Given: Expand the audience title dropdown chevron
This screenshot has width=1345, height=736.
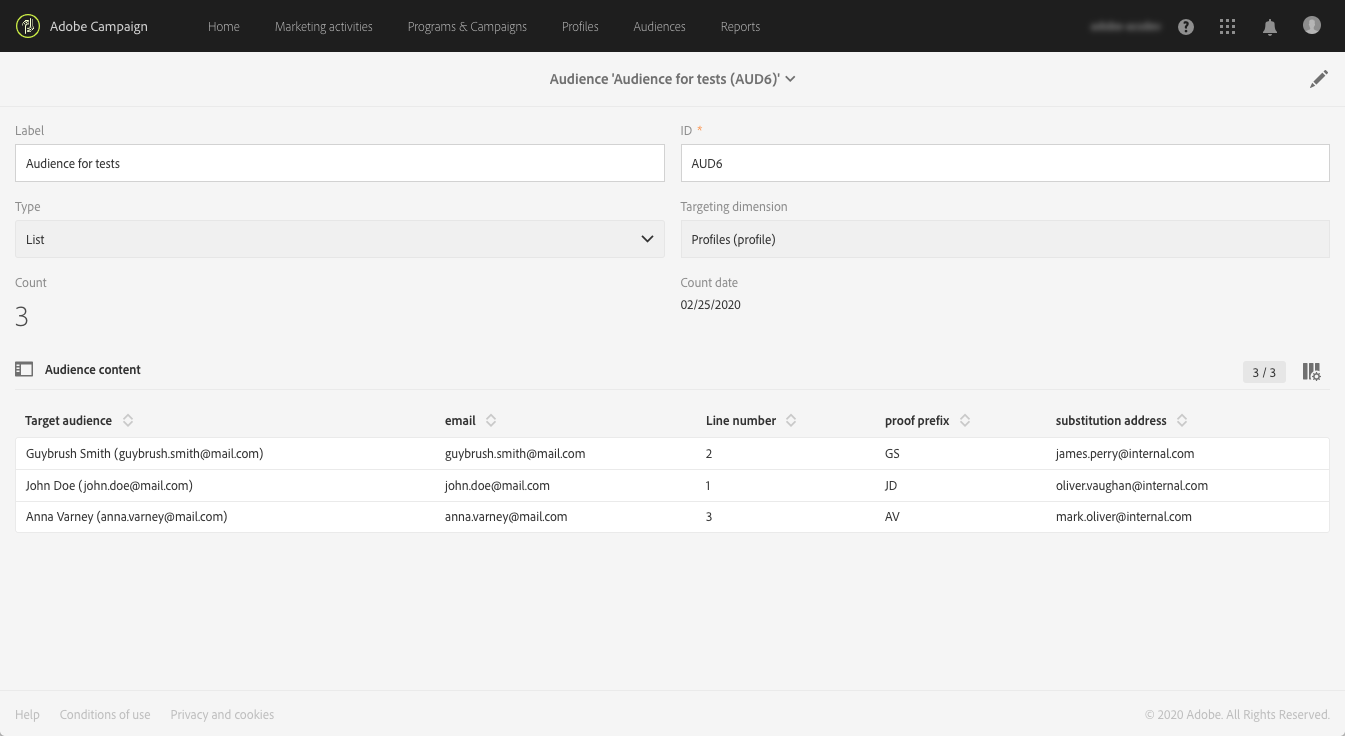Looking at the screenshot, I should (x=790, y=79).
